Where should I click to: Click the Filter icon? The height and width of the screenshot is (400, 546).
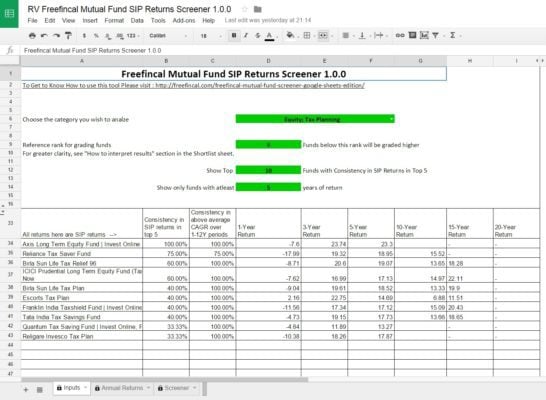tap(435, 35)
